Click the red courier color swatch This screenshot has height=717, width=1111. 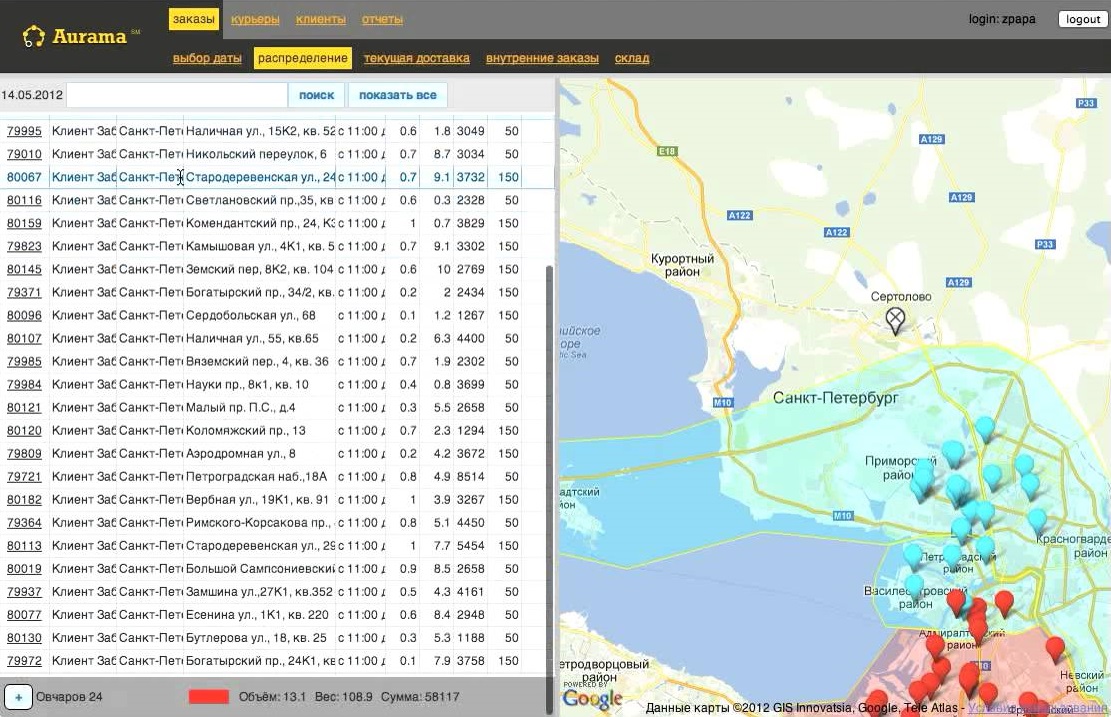[209, 697]
